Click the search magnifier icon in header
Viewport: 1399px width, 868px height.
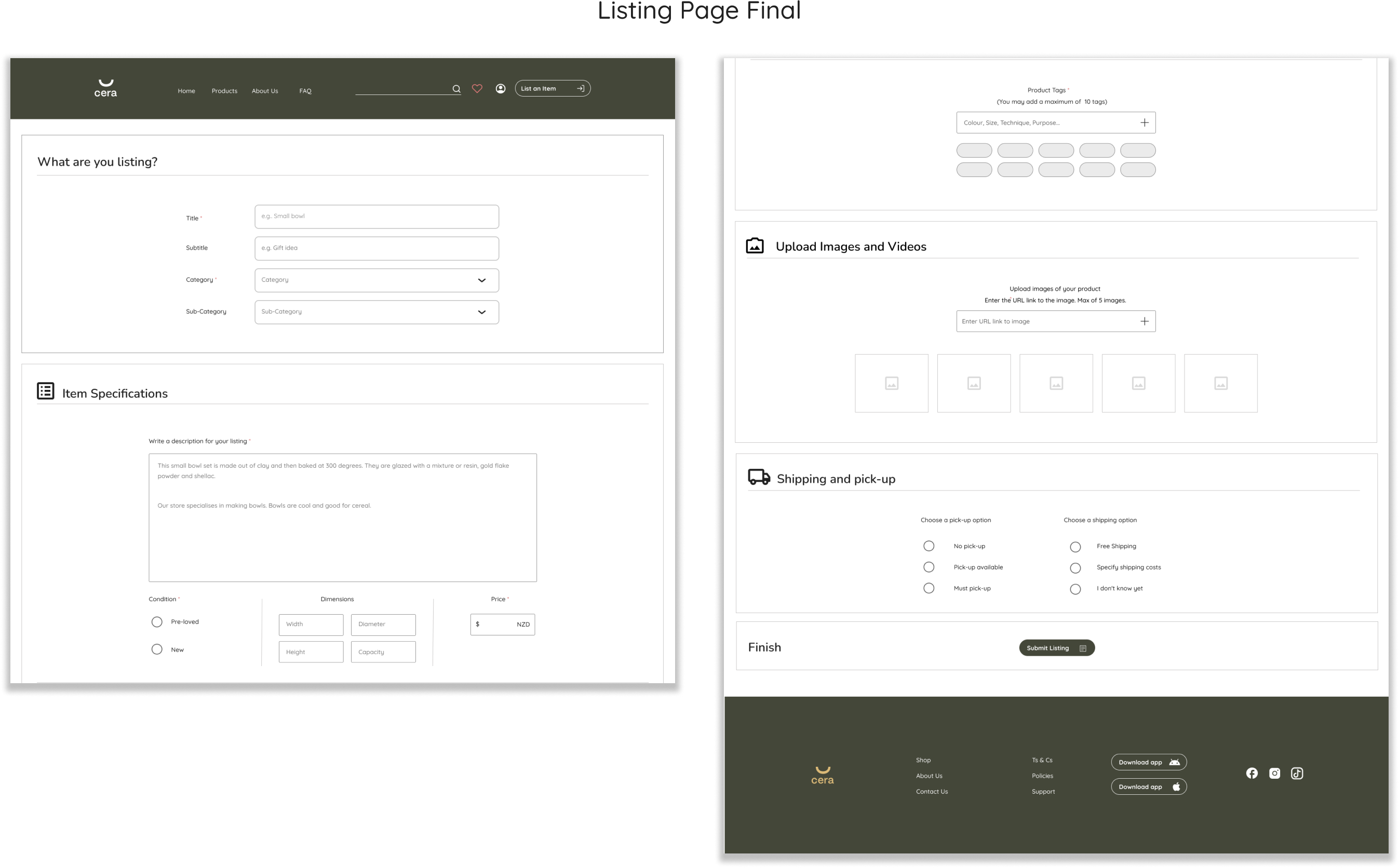pyautogui.click(x=456, y=89)
